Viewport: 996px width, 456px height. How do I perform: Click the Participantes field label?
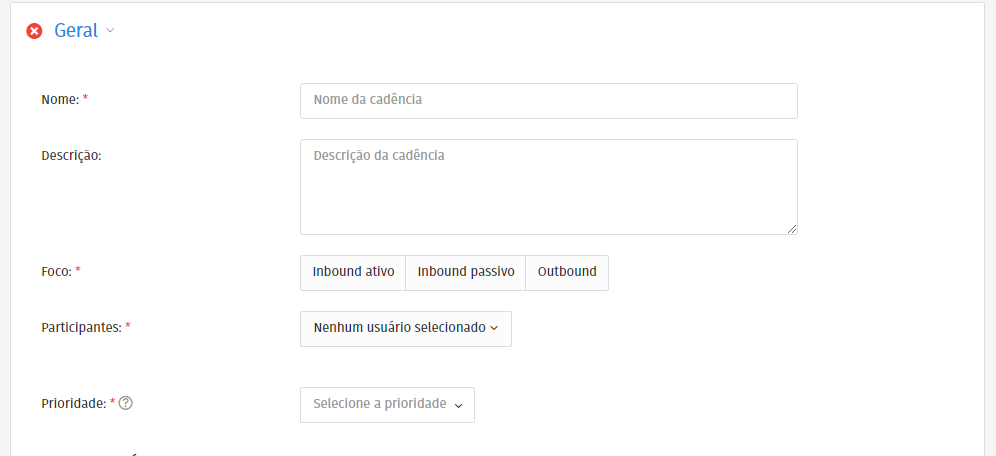(81, 327)
